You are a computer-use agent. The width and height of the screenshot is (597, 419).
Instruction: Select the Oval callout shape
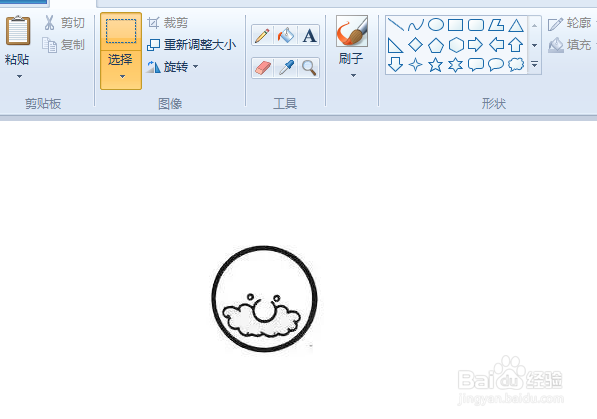pyautogui.click(x=496, y=64)
